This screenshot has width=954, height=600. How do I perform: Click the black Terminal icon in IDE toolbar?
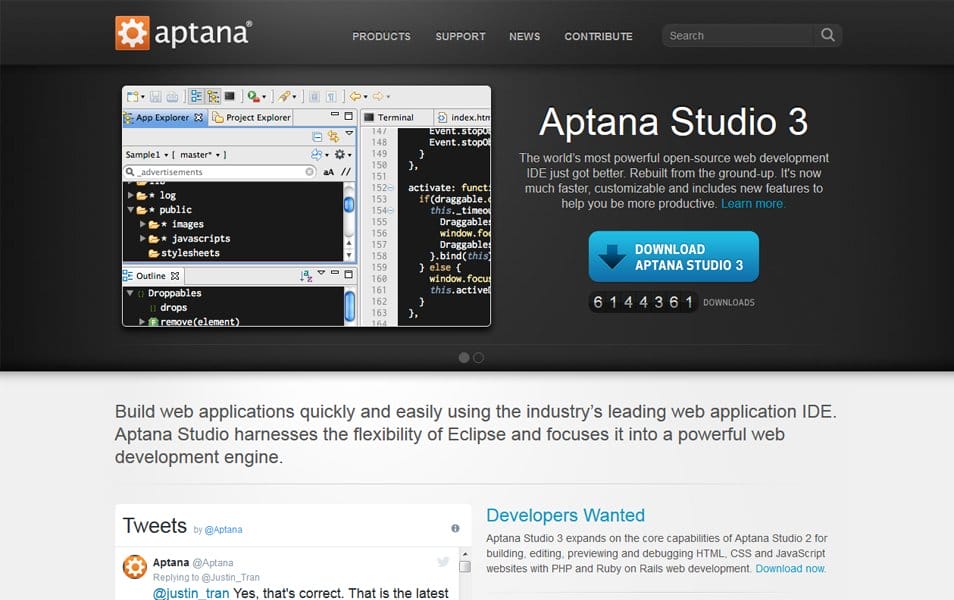coord(229,96)
